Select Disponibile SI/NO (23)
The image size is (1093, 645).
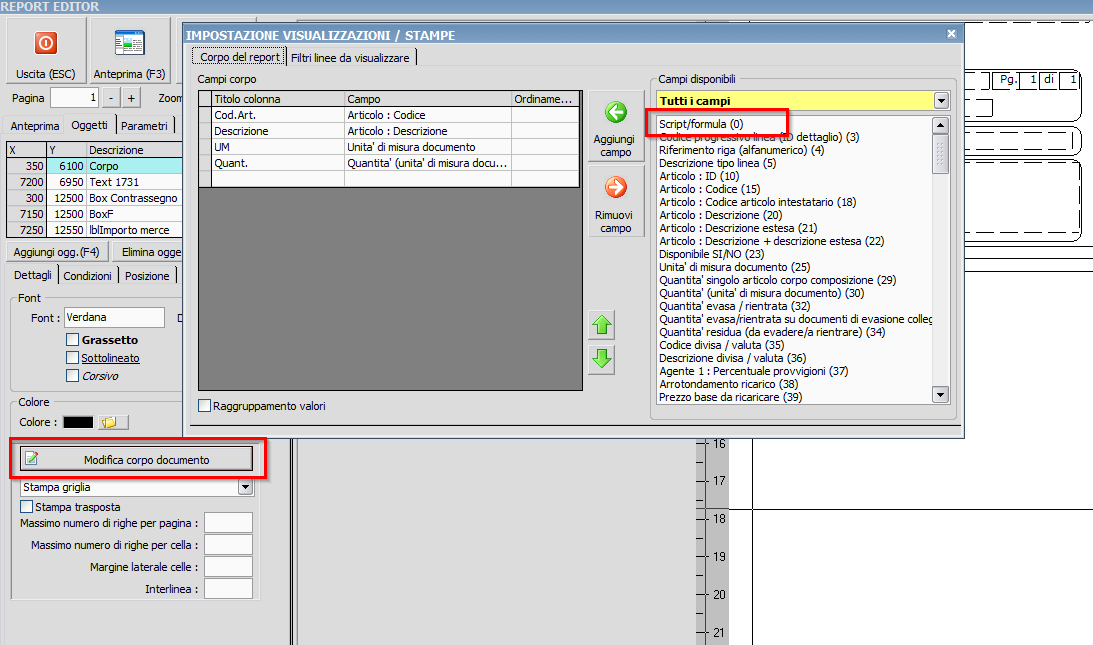[712, 254]
